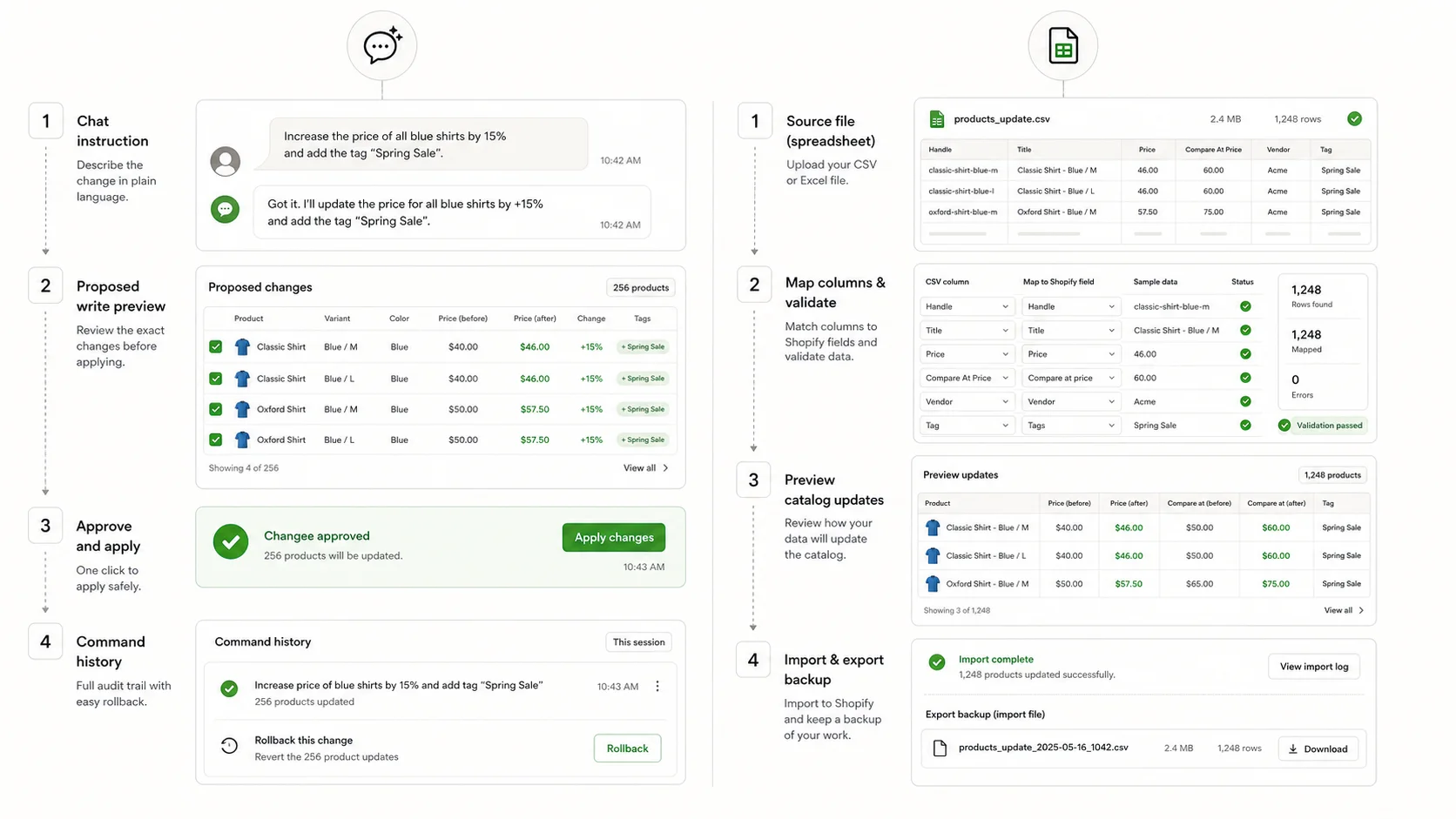Screen dimensions: 1456x819
Task: Uncheck Classic Shirt Blue / L checkbox
Action: tap(215, 379)
